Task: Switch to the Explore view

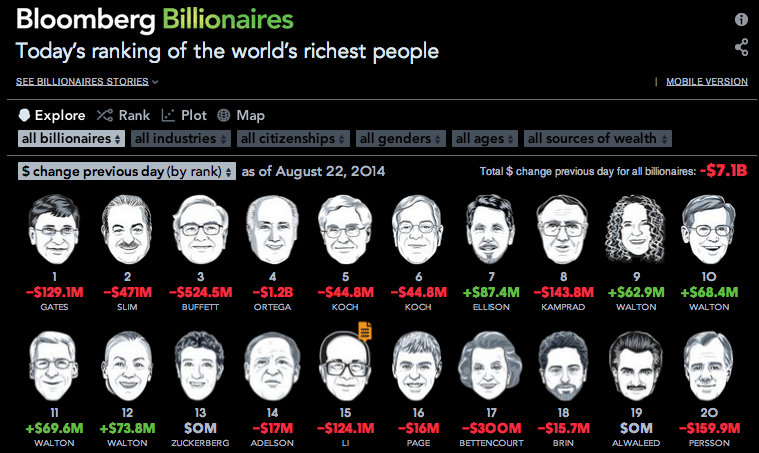Action: click(x=52, y=116)
